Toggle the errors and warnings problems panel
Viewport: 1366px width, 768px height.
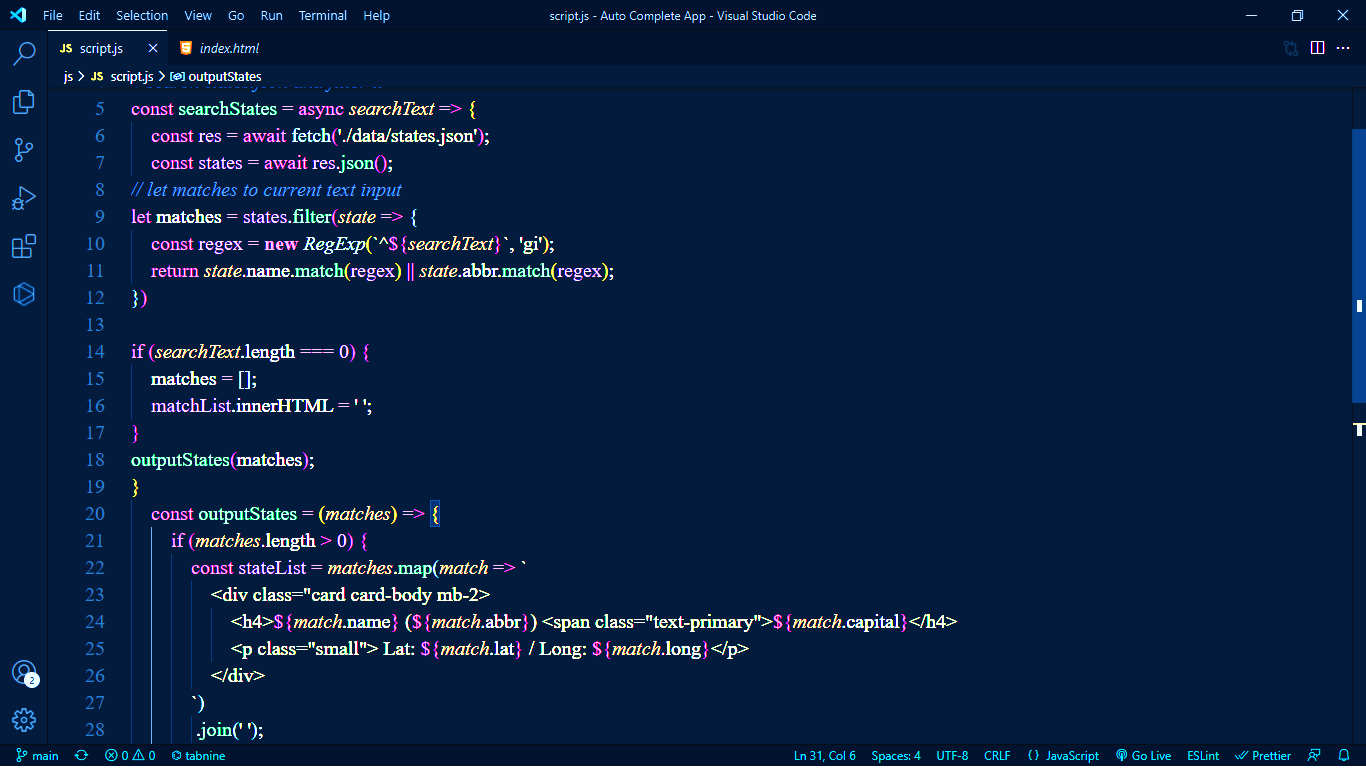(130, 756)
